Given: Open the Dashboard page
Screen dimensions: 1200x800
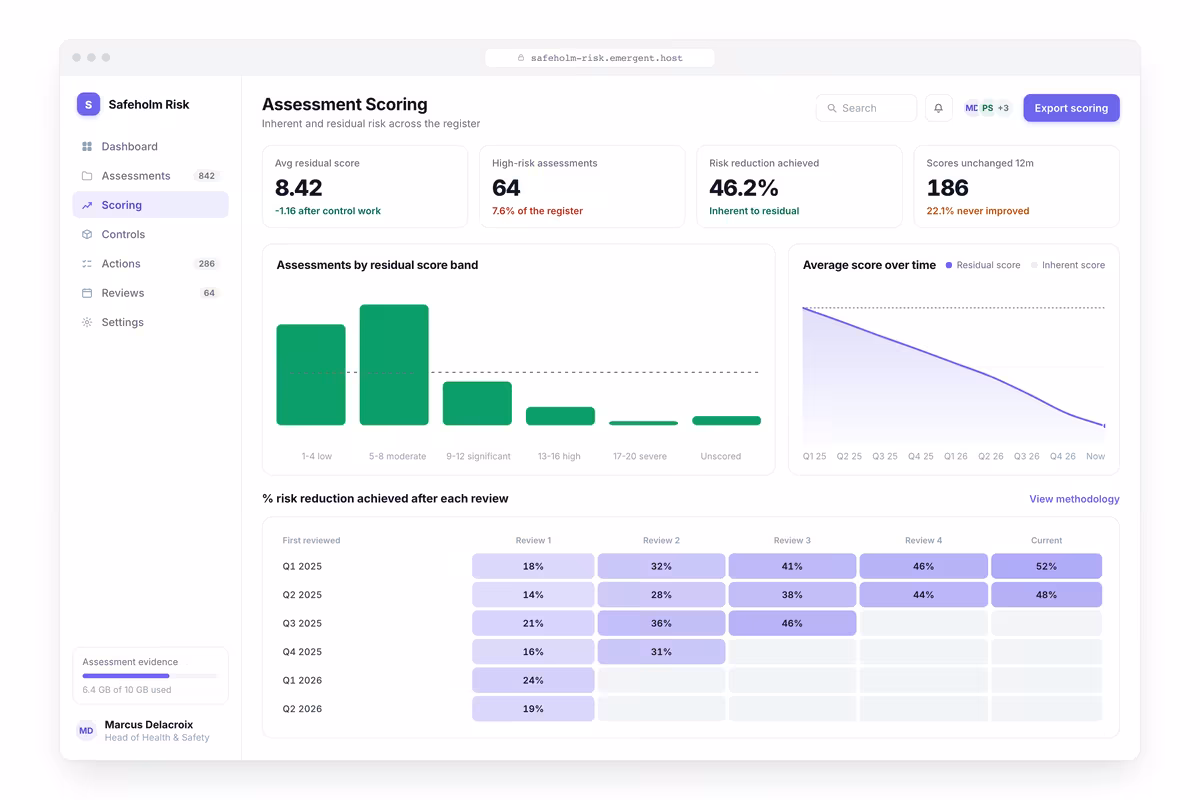Looking at the screenshot, I should (x=150, y=147).
